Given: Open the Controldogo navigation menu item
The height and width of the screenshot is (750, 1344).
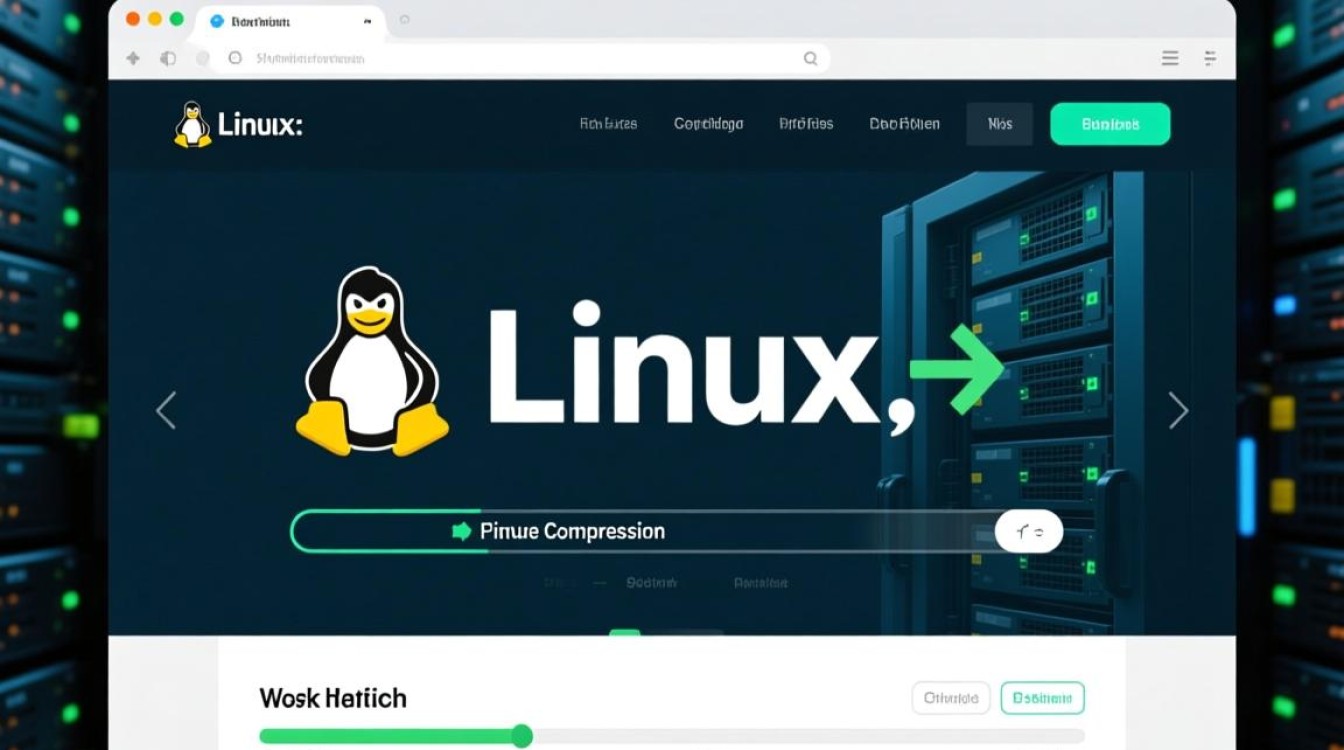Looking at the screenshot, I should click(x=708, y=123).
